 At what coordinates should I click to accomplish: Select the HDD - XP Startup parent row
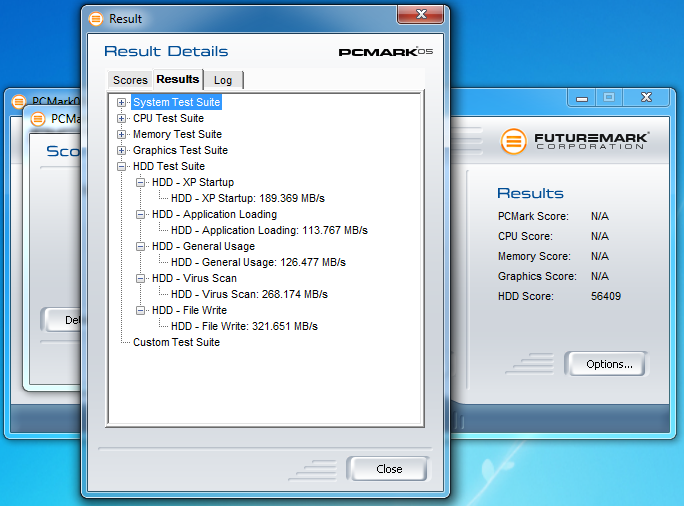(193, 182)
